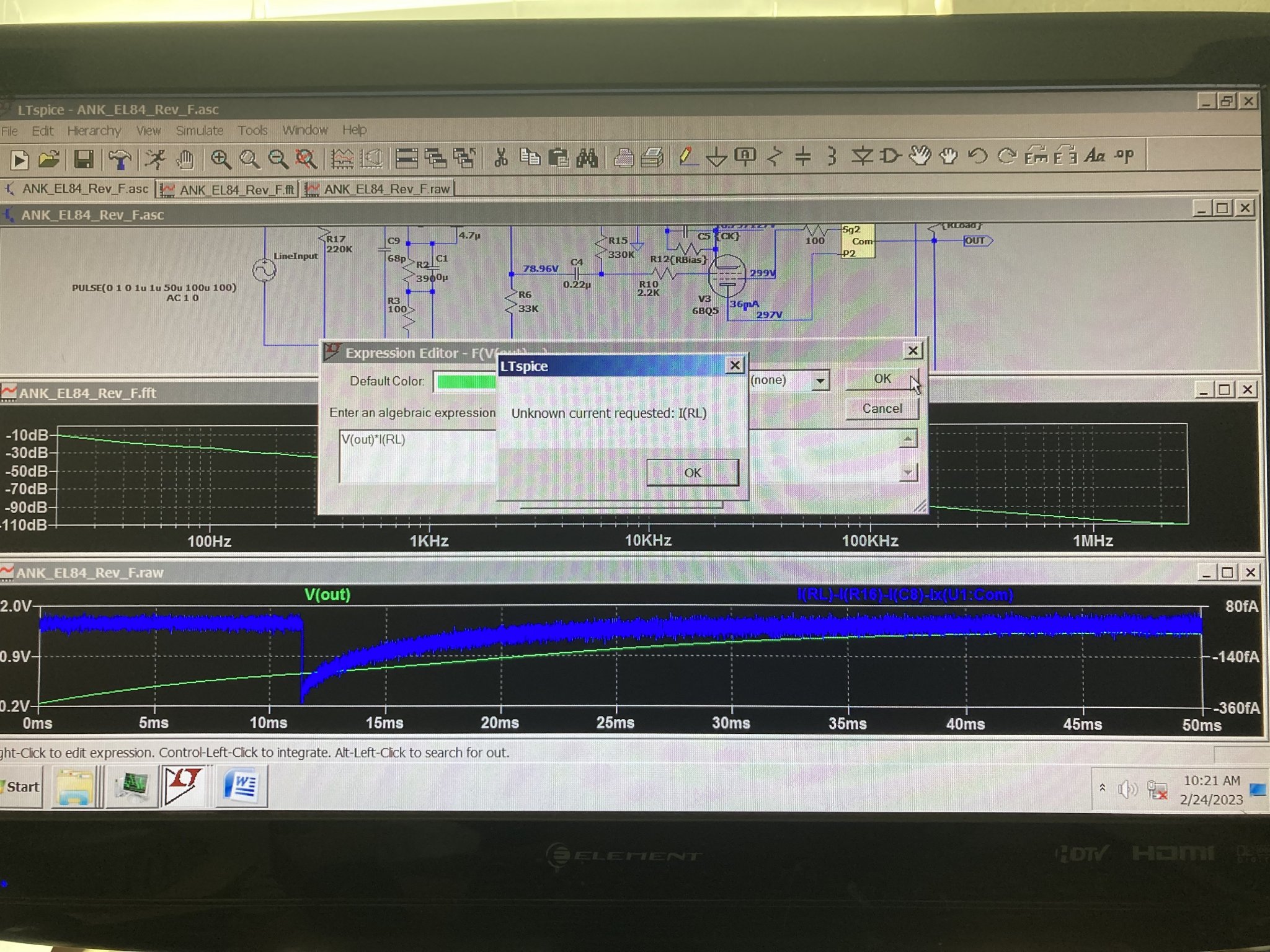Image resolution: width=1270 pixels, height=952 pixels.
Task: Run the simulation with the running man icon
Action: click(x=155, y=159)
